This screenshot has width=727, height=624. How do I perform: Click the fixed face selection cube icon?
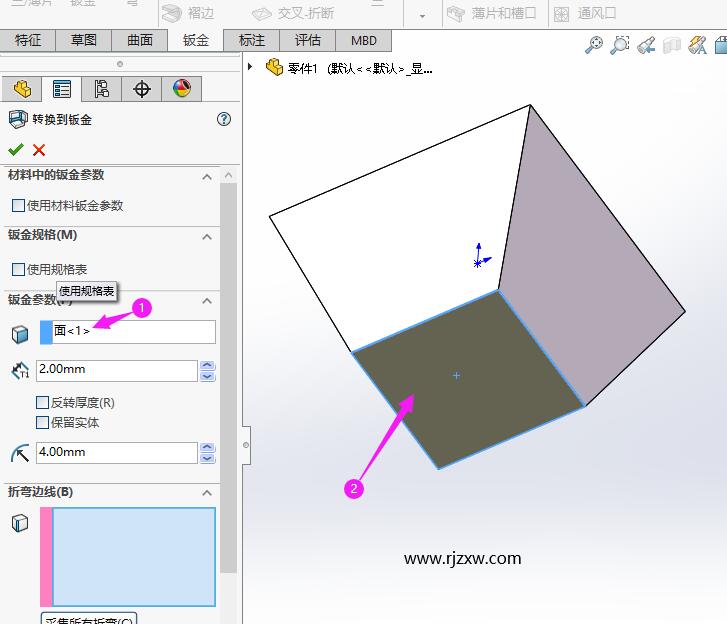click(20, 334)
